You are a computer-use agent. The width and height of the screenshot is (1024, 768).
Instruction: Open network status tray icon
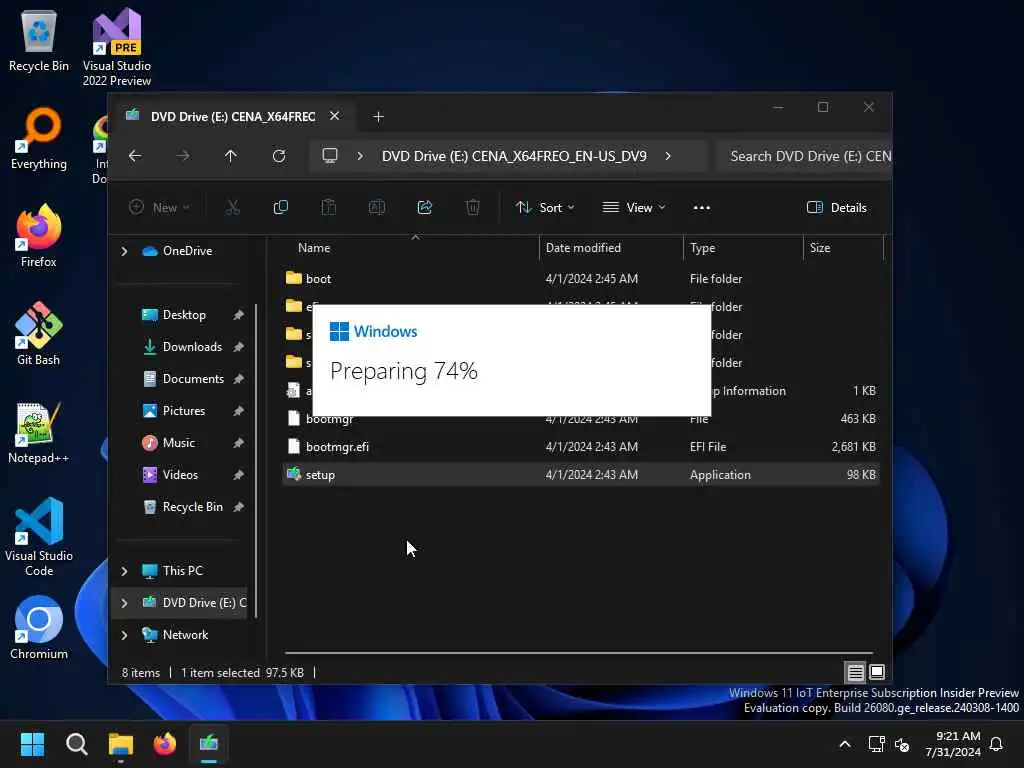876,744
